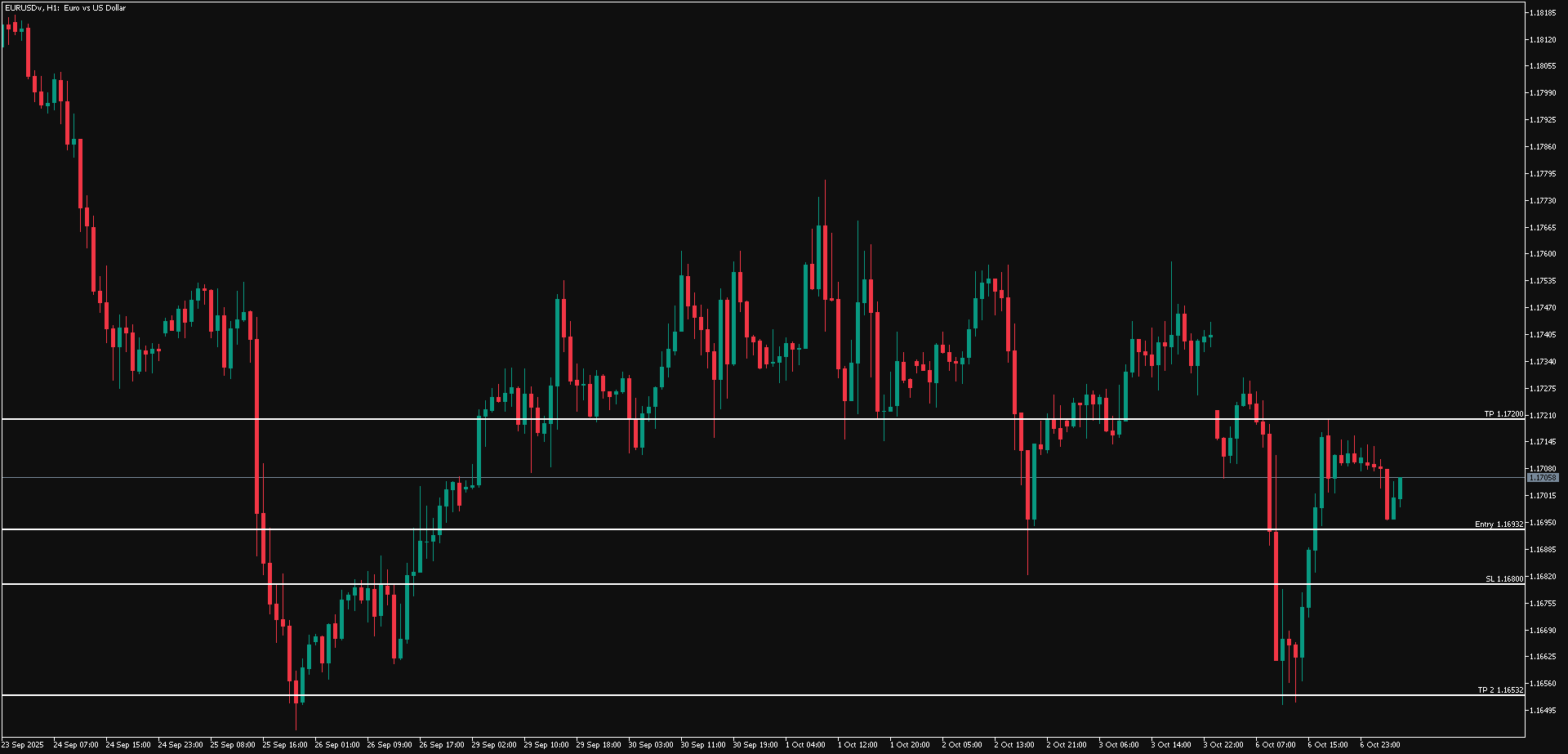Click the 1.17340 price axis label

coord(1543,362)
